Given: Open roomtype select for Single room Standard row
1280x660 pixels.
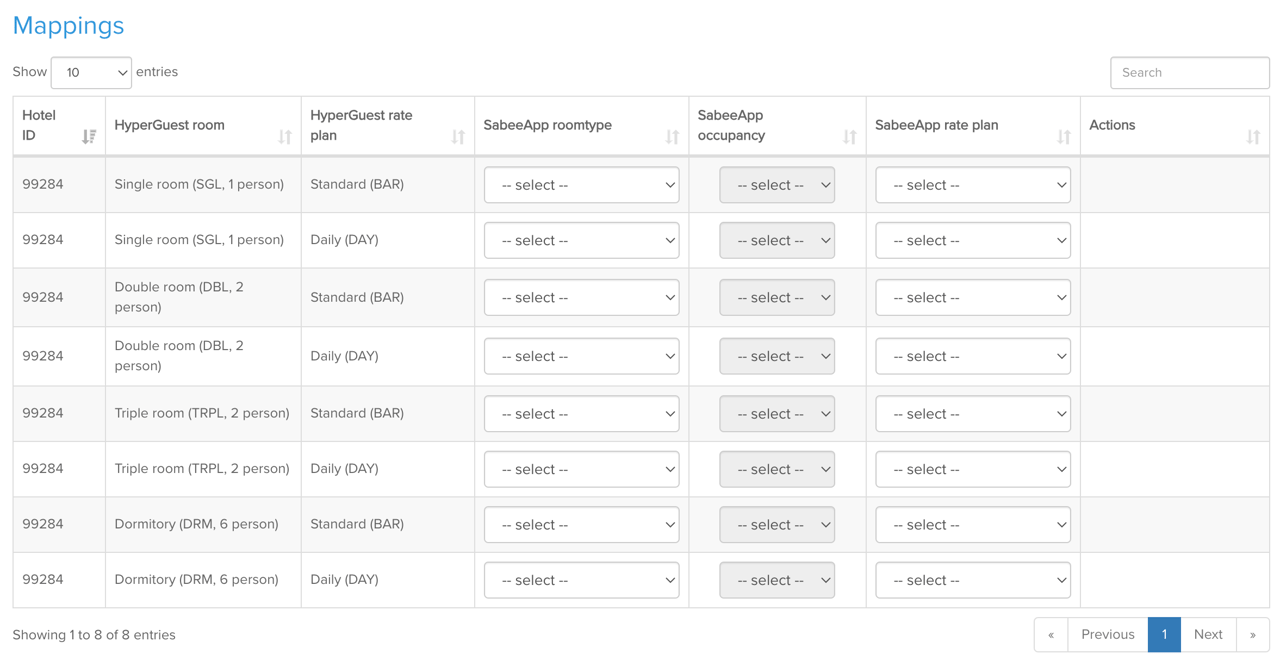Looking at the screenshot, I should pos(581,184).
